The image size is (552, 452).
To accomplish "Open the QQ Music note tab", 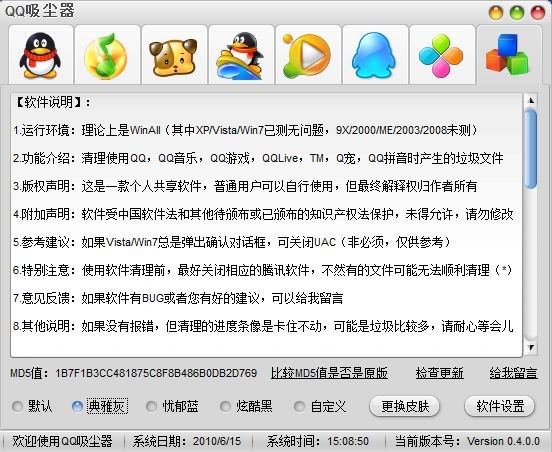I will tap(107, 55).
